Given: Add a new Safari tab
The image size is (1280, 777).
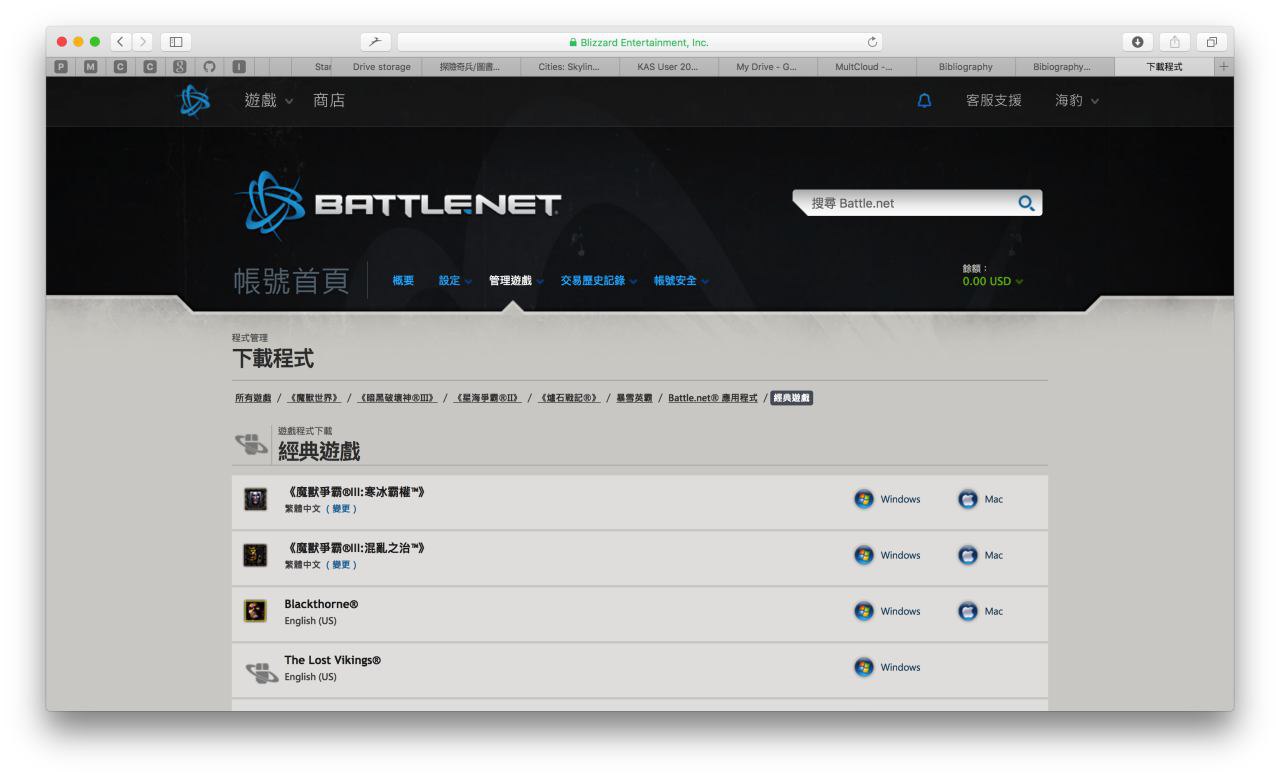Looking at the screenshot, I should coord(1224,67).
